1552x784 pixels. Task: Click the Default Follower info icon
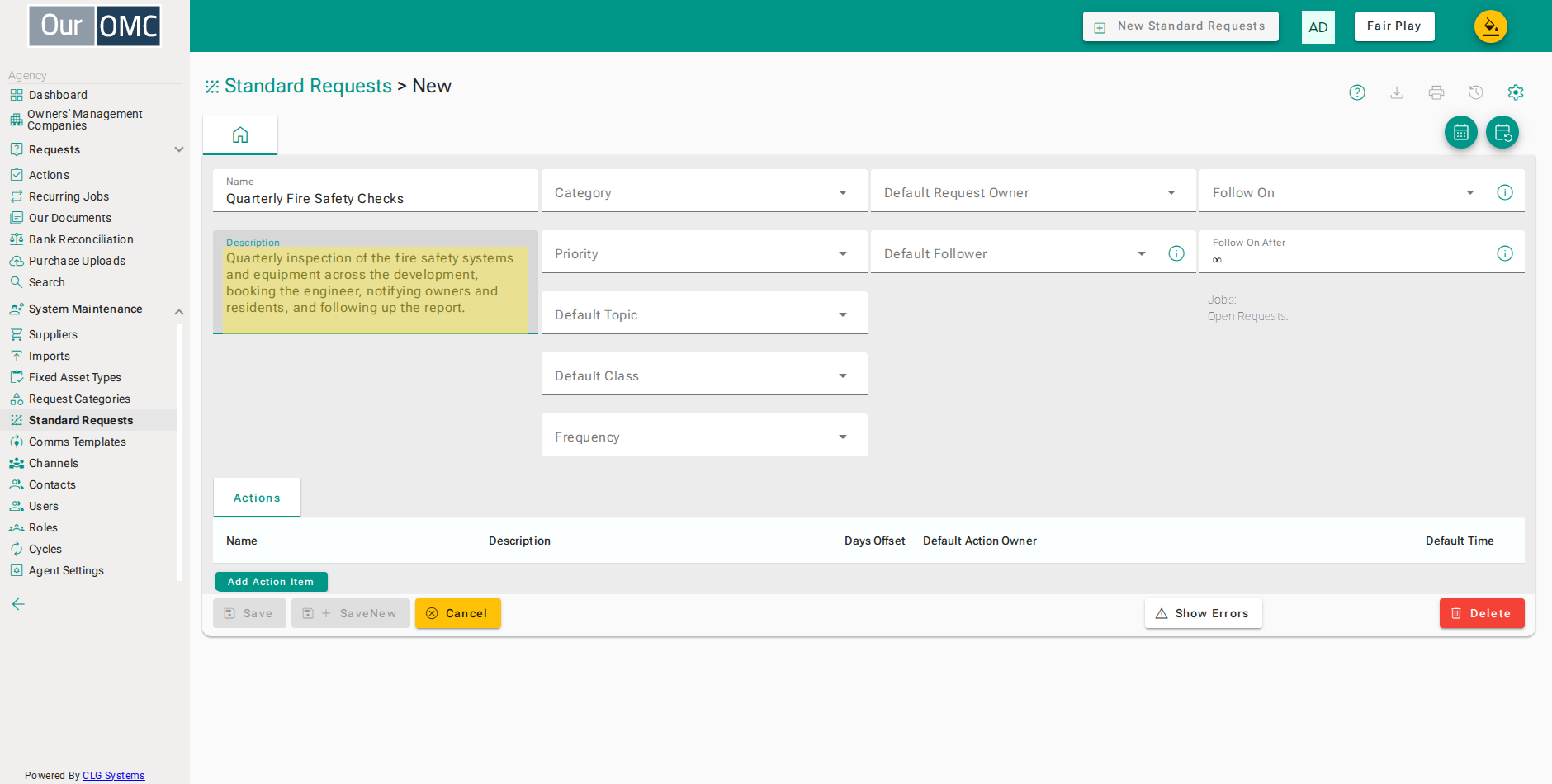coord(1176,253)
